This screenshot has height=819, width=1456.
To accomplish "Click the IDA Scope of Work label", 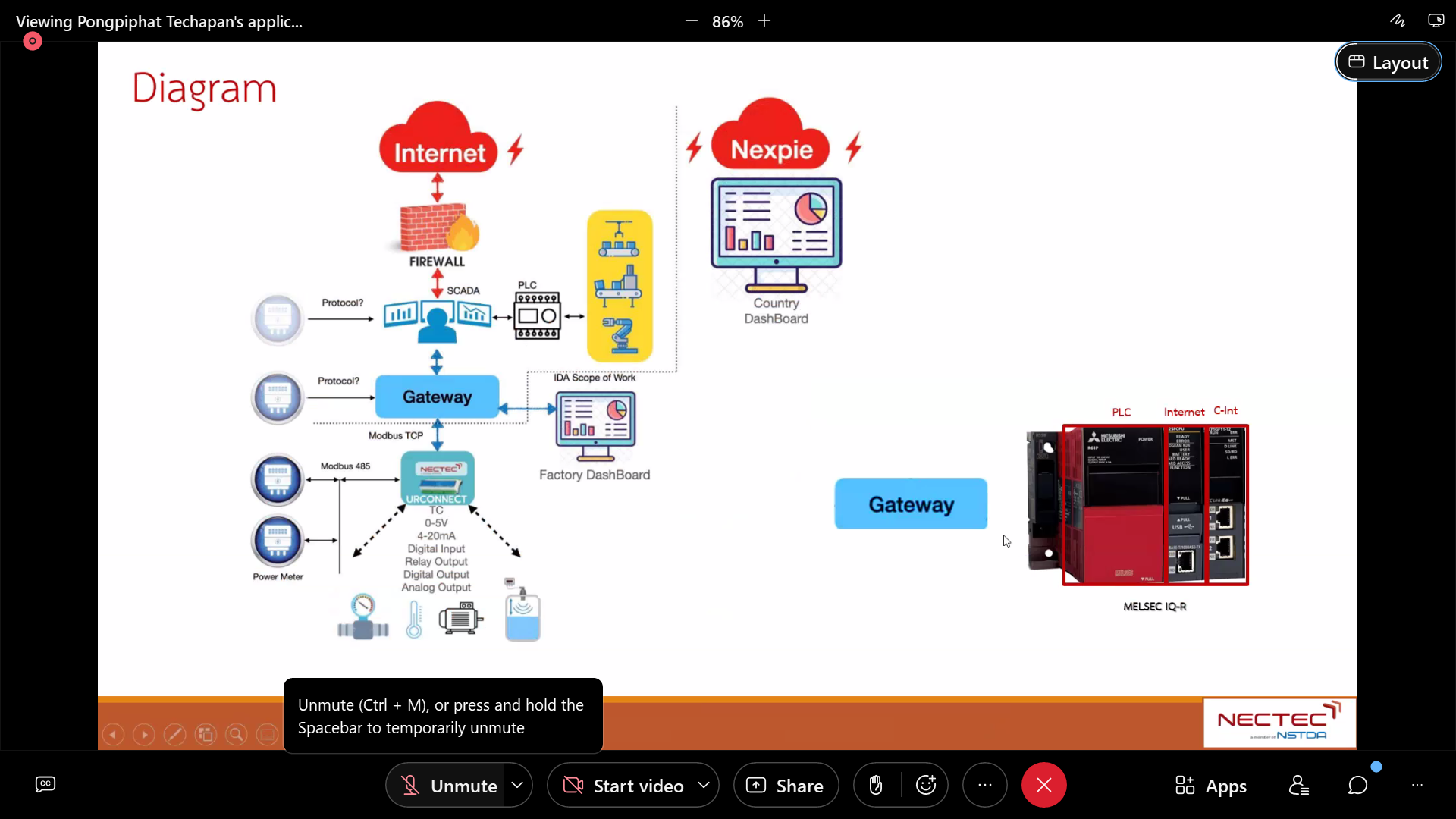I will coord(595,377).
